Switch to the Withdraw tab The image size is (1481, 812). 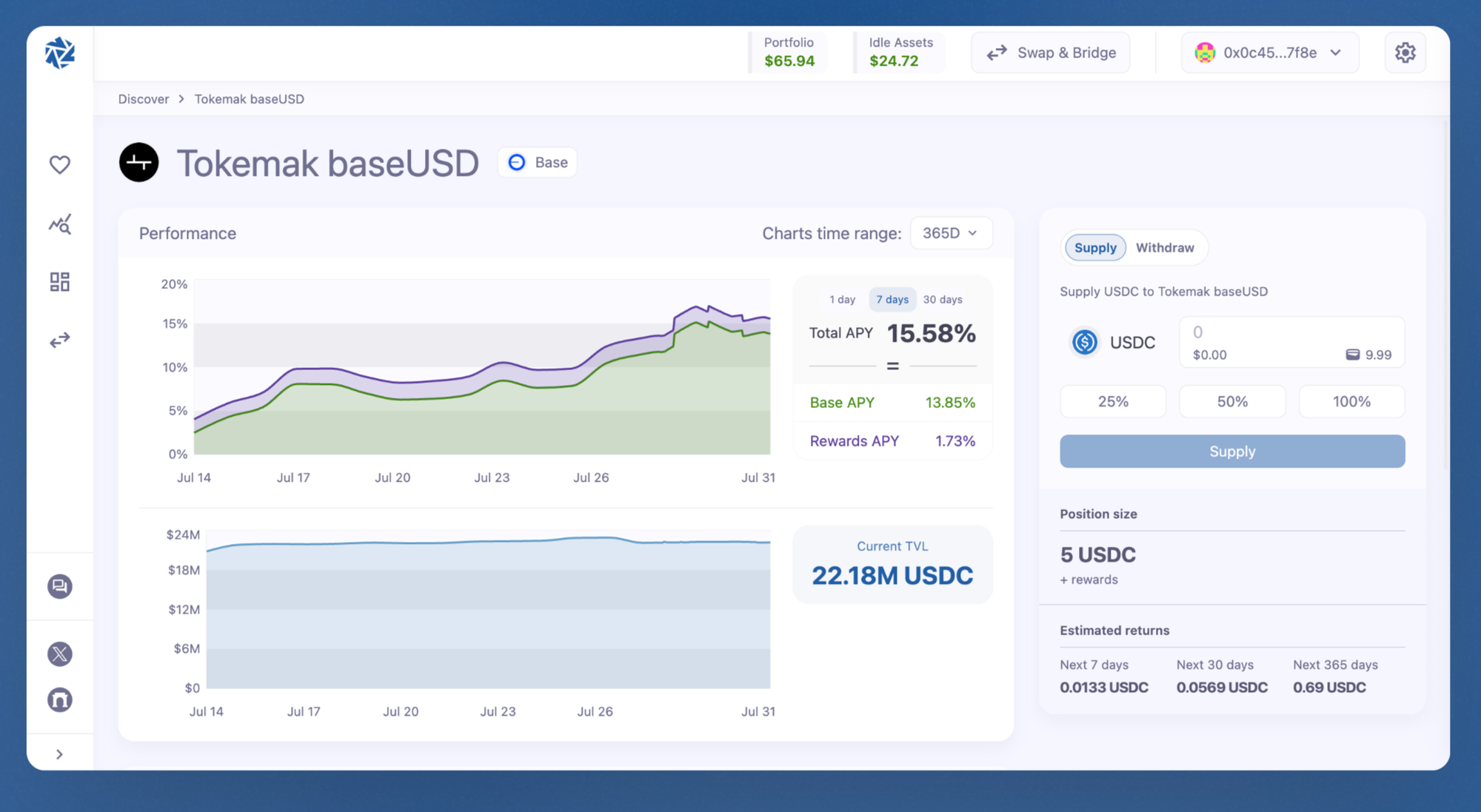tap(1165, 247)
